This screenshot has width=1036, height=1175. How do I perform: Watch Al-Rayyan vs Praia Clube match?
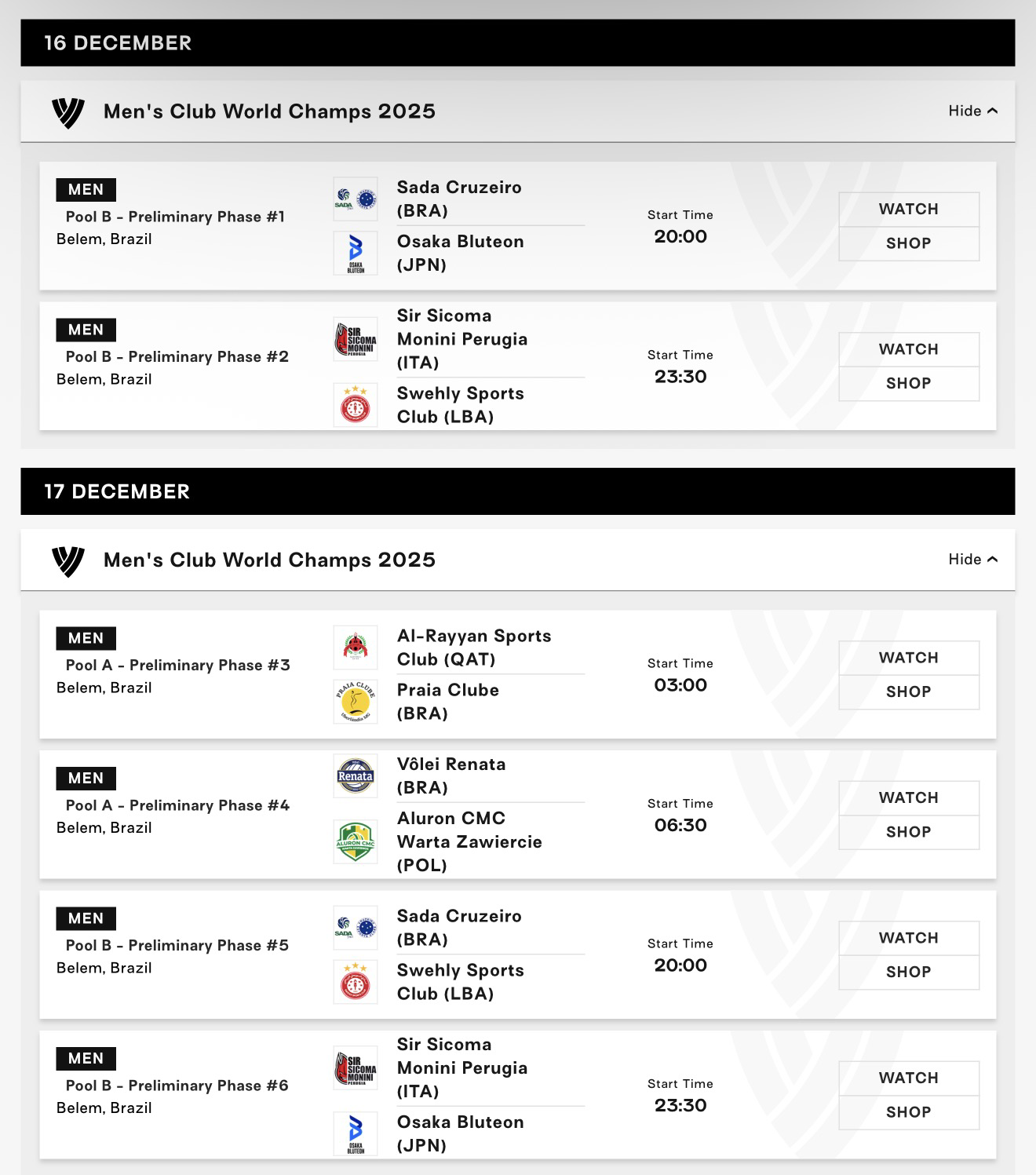coord(908,658)
